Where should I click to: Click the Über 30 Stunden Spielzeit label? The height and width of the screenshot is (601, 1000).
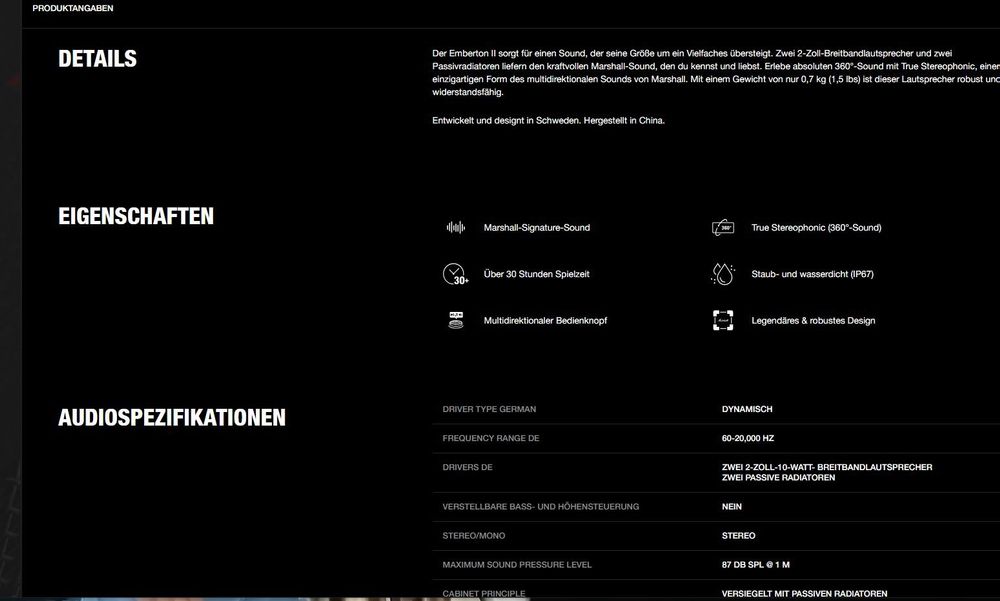(536, 274)
